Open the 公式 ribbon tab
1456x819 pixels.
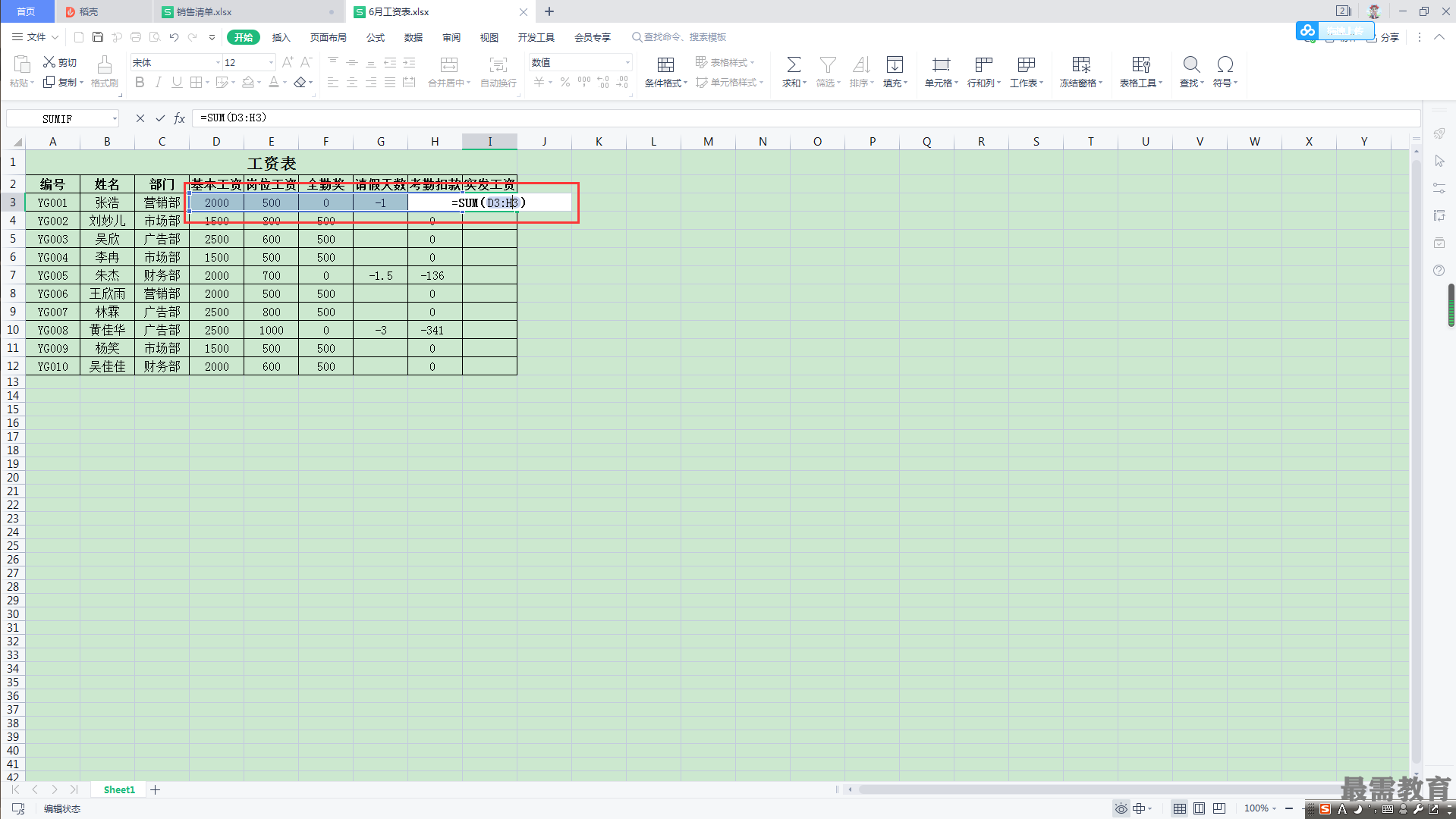(x=376, y=37)
